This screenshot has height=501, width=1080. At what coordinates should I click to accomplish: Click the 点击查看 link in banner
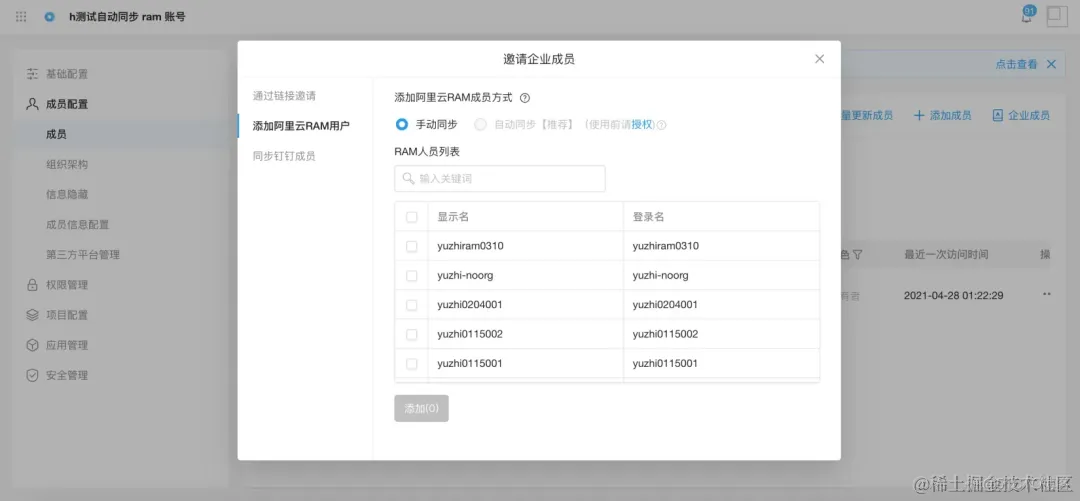coord(1016,64)
